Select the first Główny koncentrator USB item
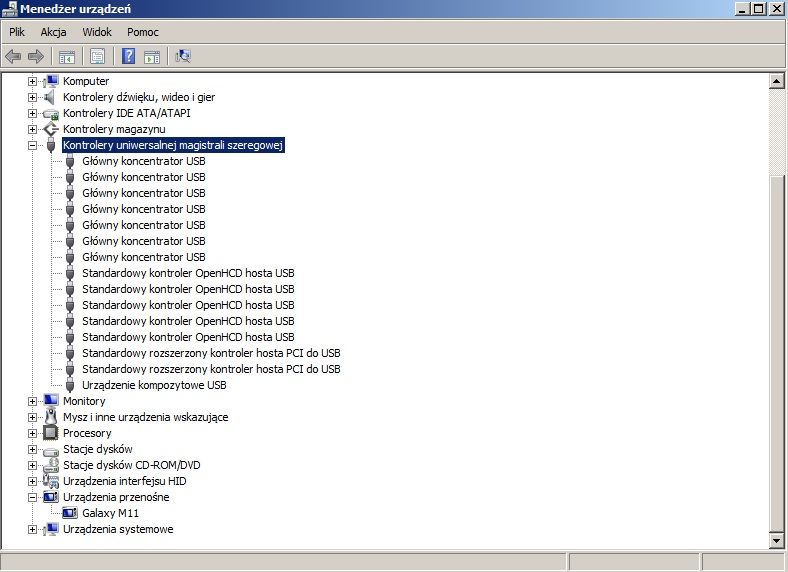 [144, 161]
